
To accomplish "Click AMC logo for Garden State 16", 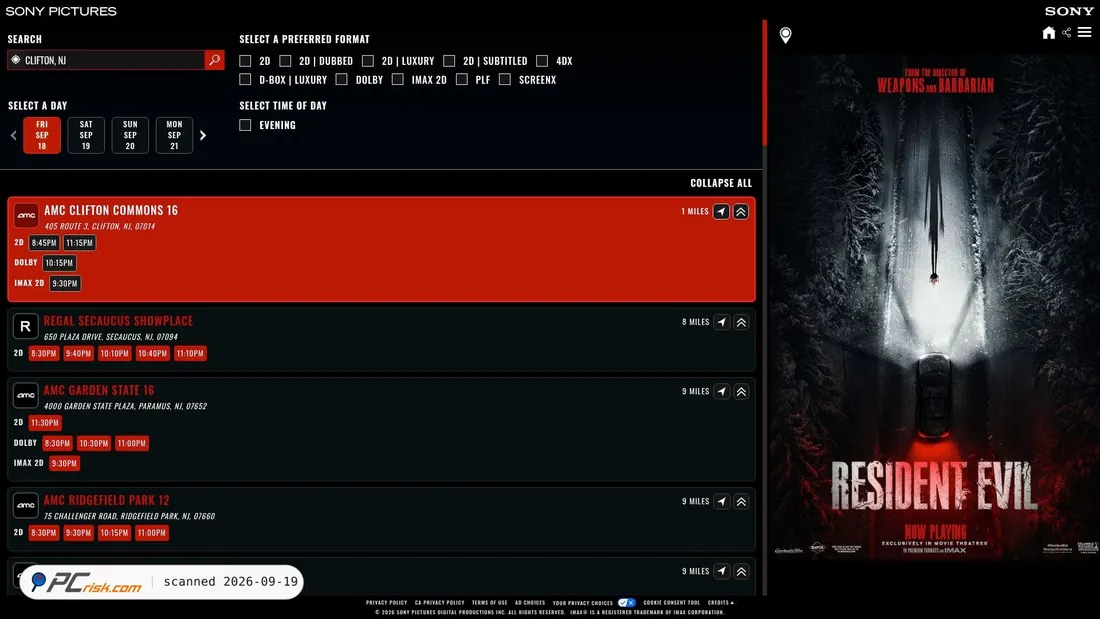I will pos(26,395).
